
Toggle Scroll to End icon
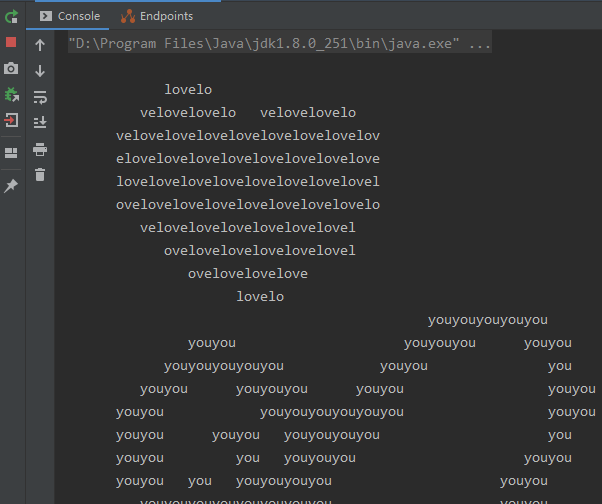(40, 123)
